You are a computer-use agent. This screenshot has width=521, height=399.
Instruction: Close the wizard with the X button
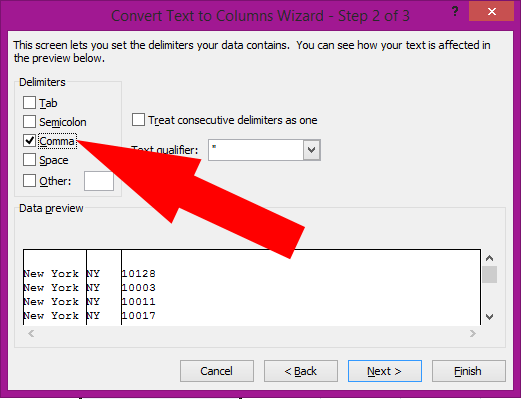(492, 12)
